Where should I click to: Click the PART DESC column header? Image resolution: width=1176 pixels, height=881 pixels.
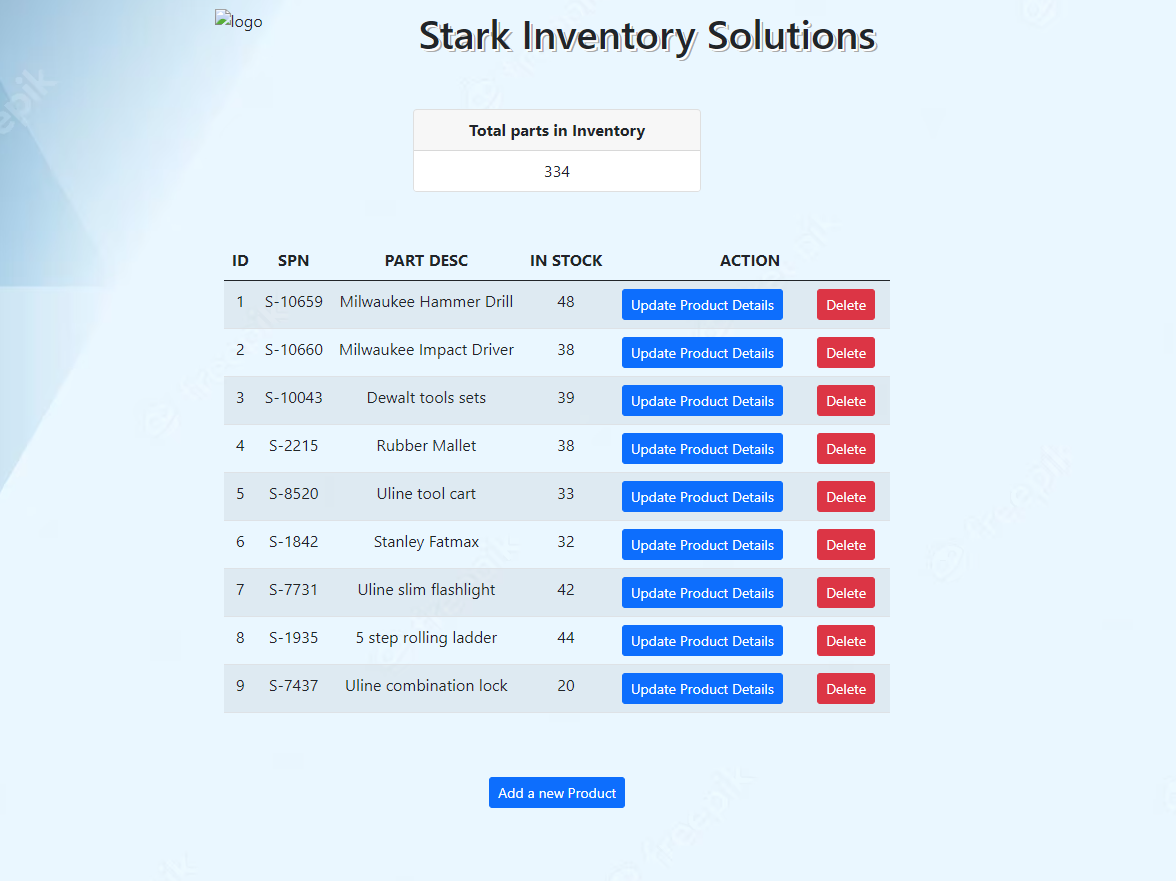click(426, 260)
